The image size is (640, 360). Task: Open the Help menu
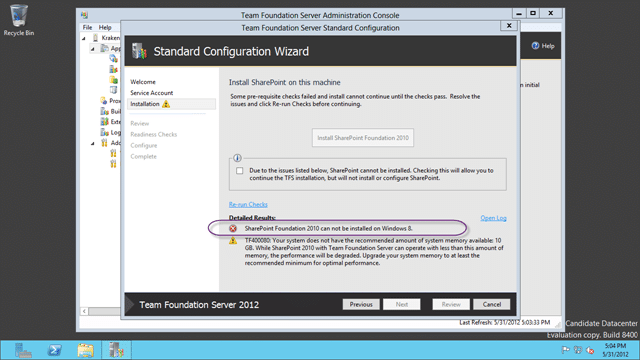105,27
